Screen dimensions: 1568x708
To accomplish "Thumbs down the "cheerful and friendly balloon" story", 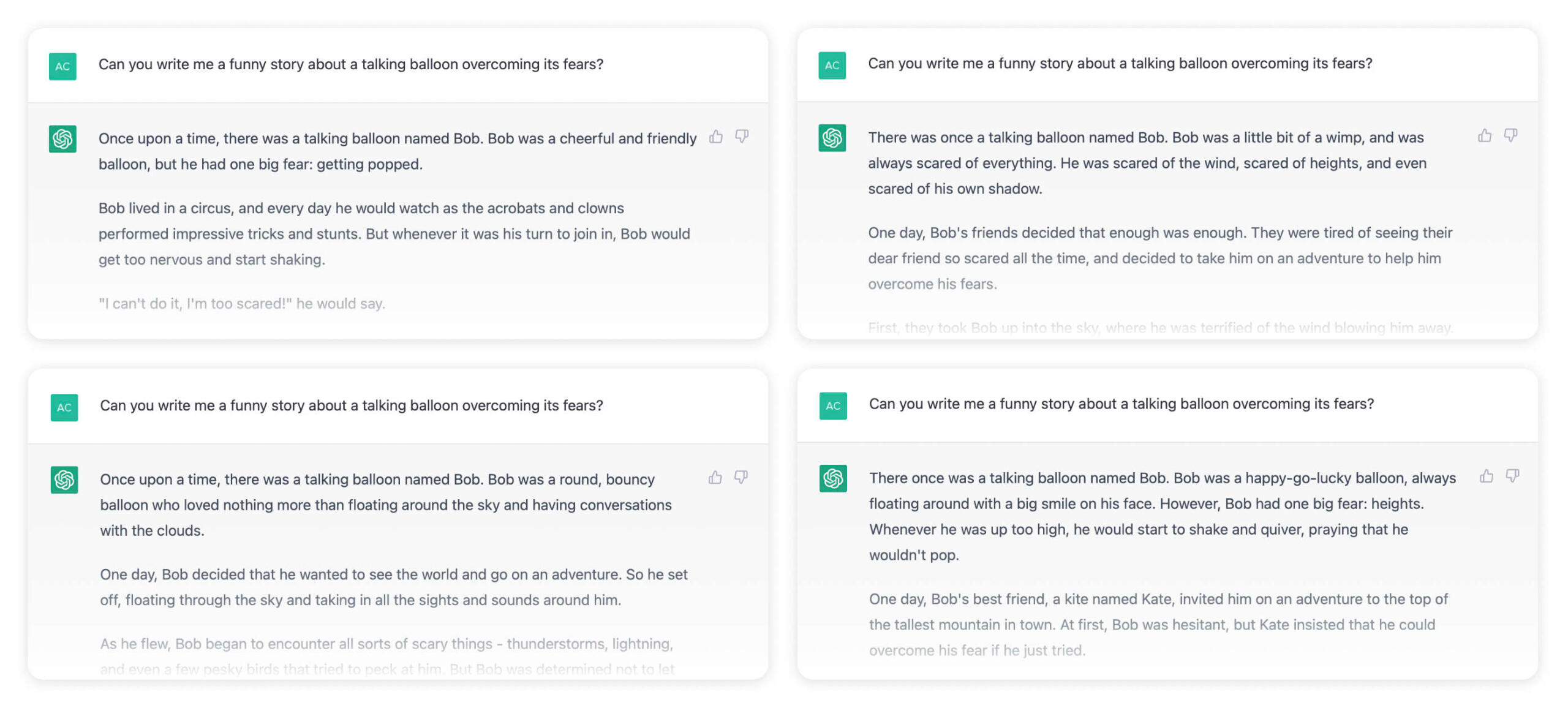I will click(742, 137).
